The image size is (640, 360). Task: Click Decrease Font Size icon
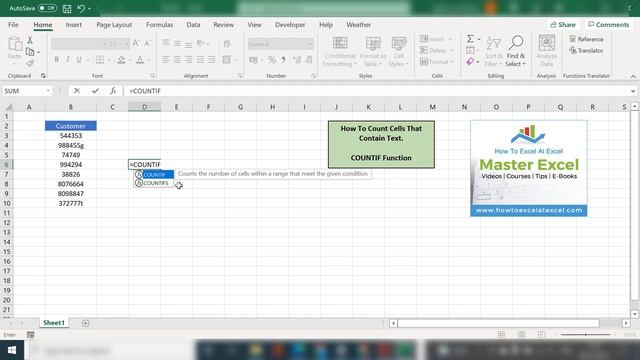(147, 43)
